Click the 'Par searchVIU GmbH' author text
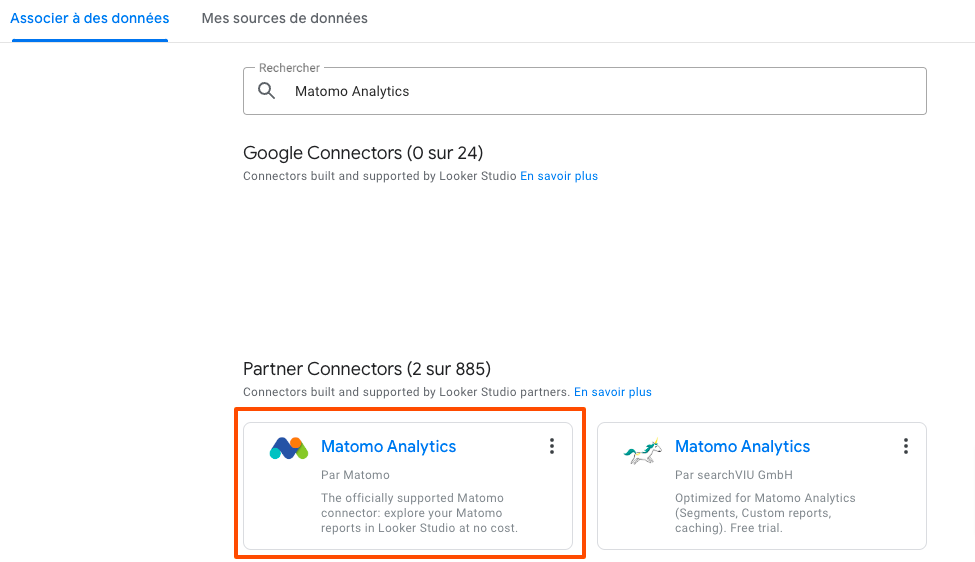The height and width of the screenshot is (562, 975). tap(734, 475)
